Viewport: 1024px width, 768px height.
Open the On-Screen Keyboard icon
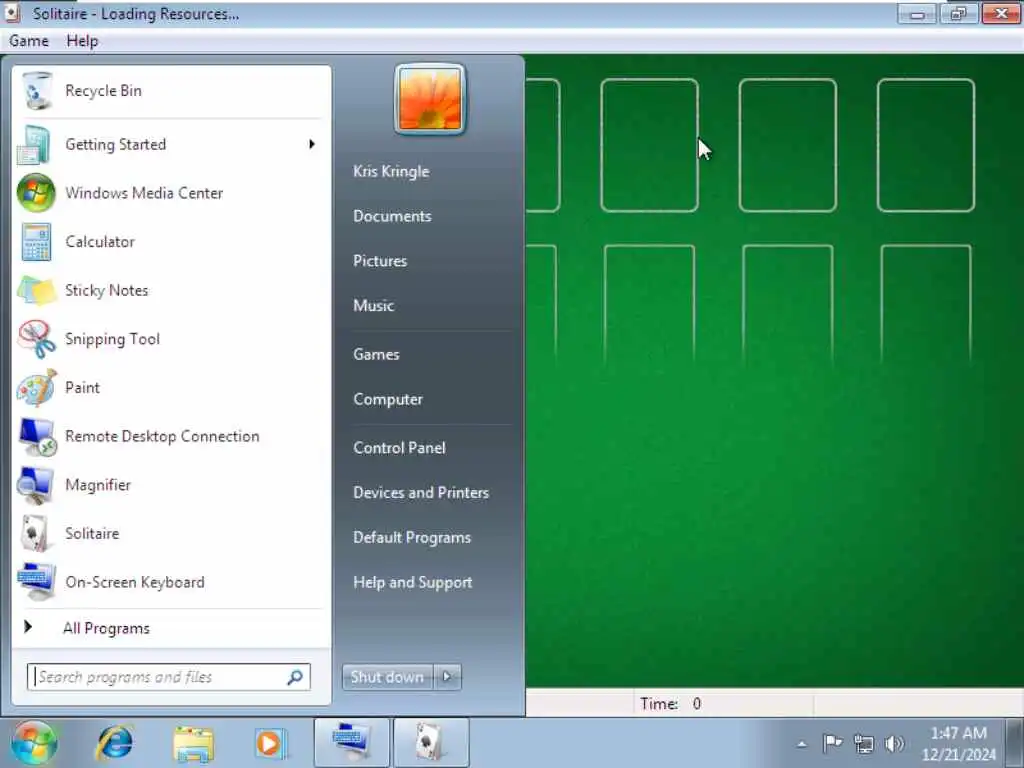coord(37,582)
